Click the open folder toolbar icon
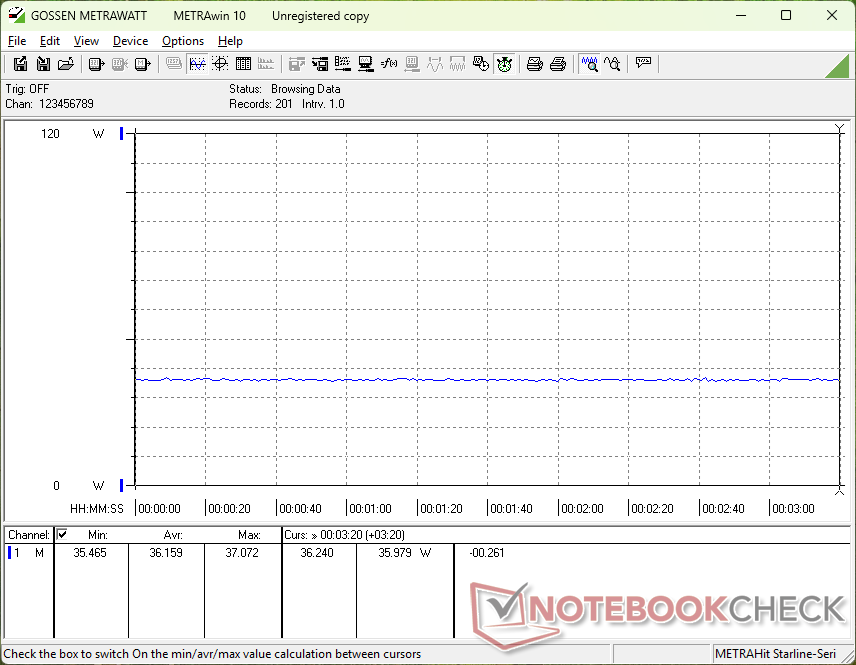856x665 pixels. click(x=66, y=64)
